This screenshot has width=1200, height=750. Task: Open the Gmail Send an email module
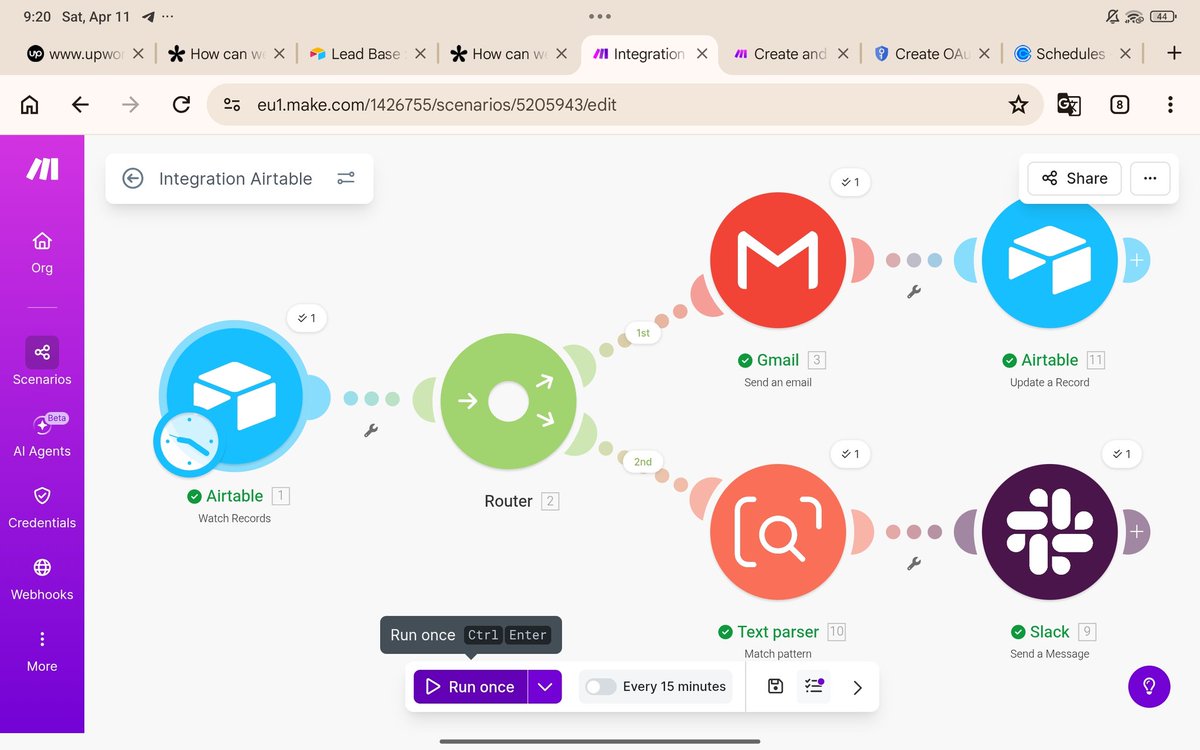[x=778, y=259]
